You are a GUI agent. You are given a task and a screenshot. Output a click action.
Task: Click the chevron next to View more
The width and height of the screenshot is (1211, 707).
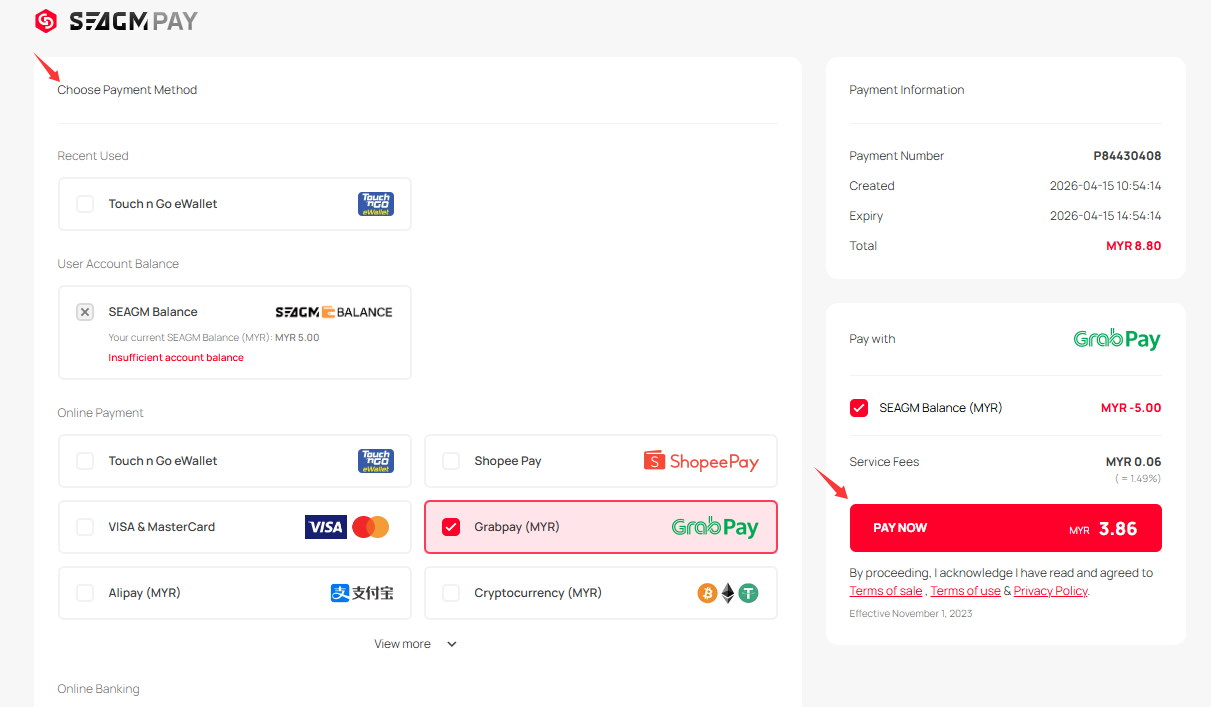point(452,644)
